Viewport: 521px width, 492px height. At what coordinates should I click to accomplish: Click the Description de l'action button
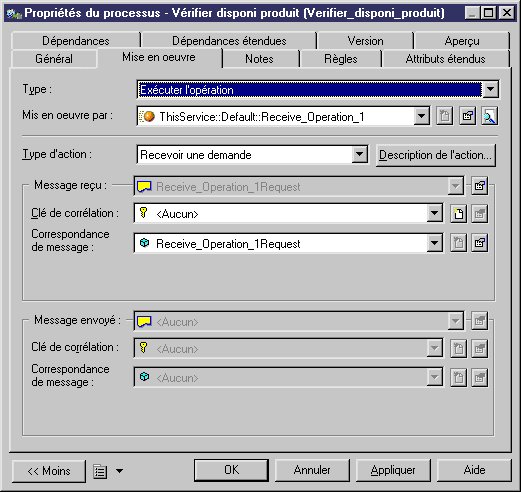(436, 155)
